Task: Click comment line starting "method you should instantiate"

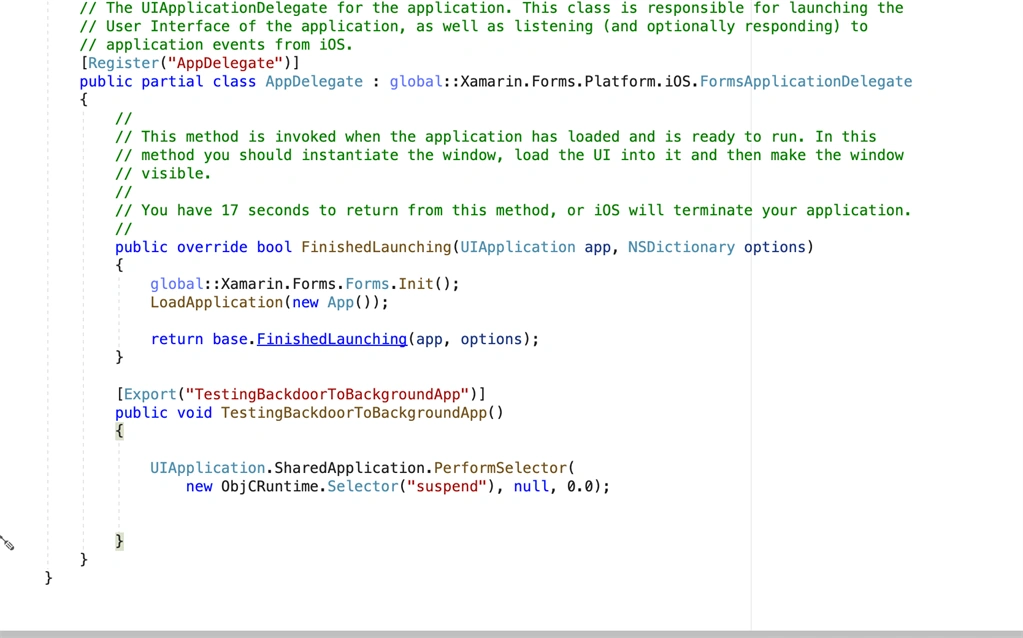Action: pos(510,155)
